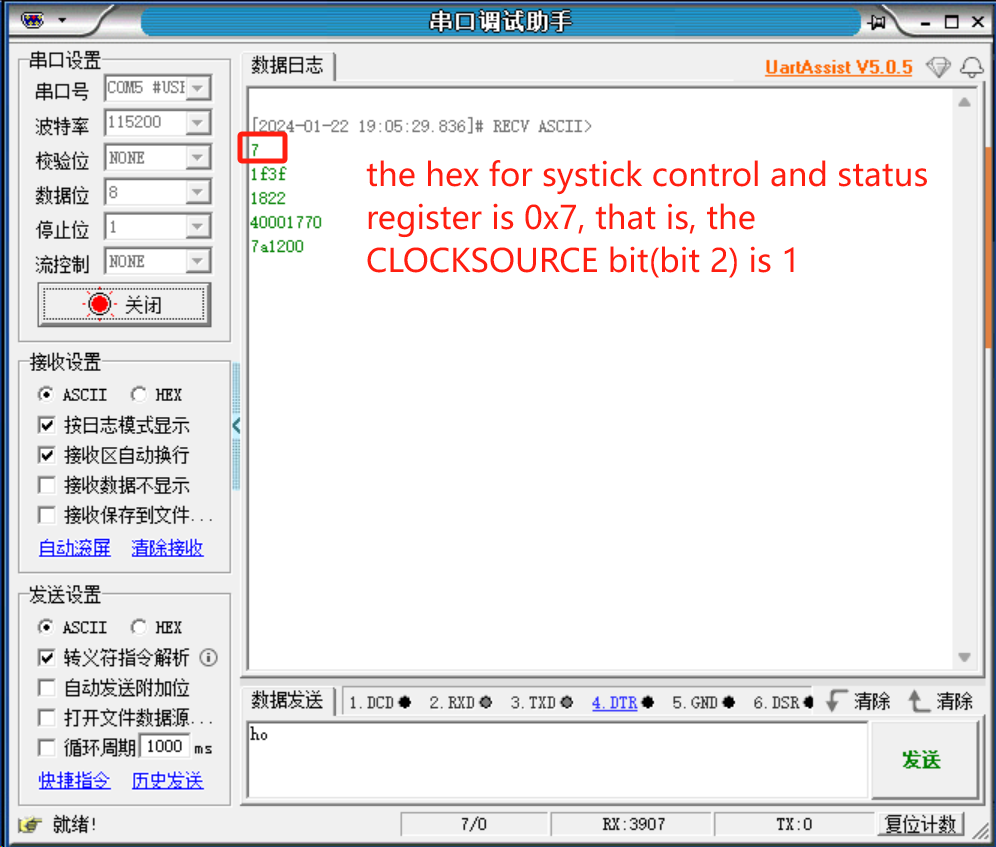Disable 接收区自动换行

(x=47, y=456)
